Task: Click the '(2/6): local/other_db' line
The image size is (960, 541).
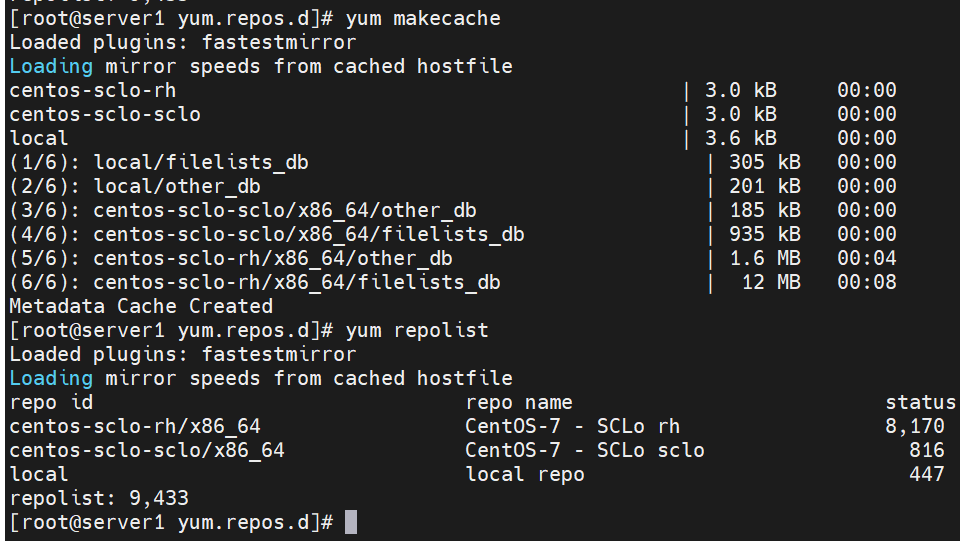Action: tap(135, 186)
